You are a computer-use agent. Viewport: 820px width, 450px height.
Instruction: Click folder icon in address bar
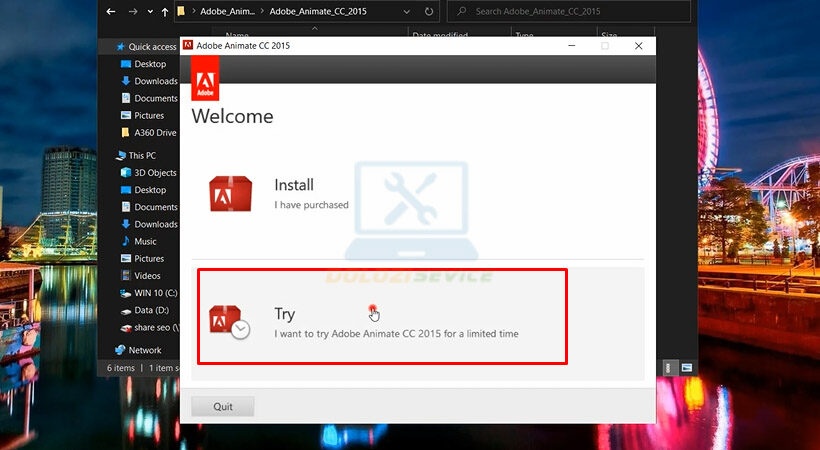coord(181,11)
